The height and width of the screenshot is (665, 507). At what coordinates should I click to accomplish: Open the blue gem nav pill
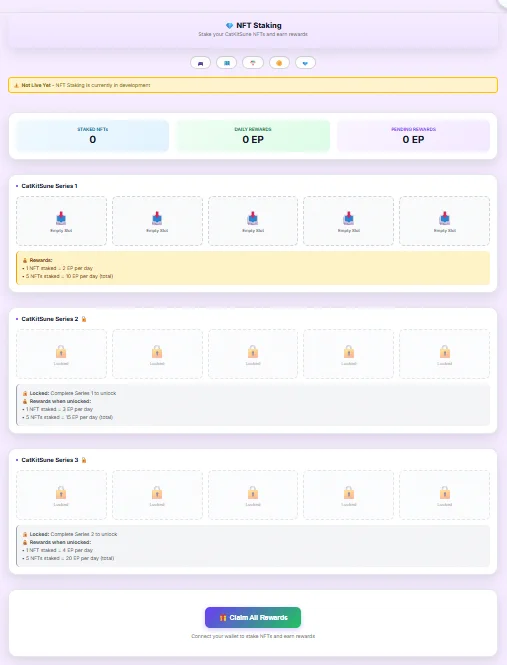pyautogui.click(x=305, y=63)
